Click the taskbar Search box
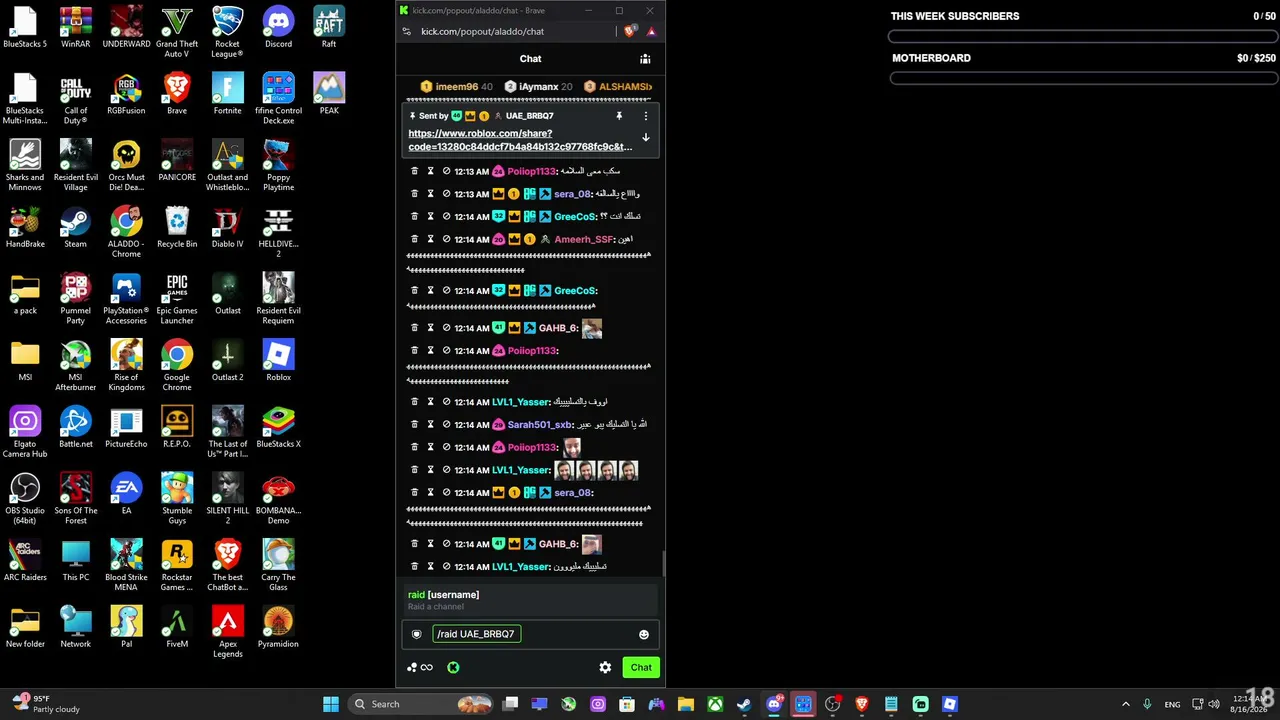Image resolution: width=1280 pixels, height=720 pixels. [421, 704]
